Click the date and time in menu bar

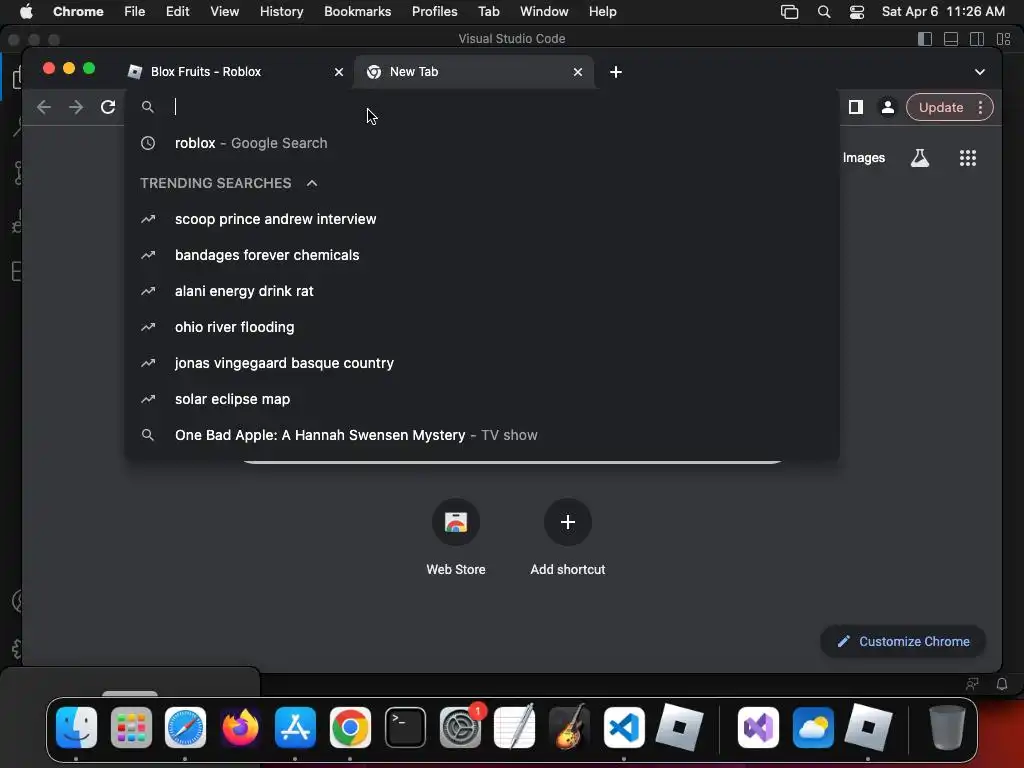point(943,12)
